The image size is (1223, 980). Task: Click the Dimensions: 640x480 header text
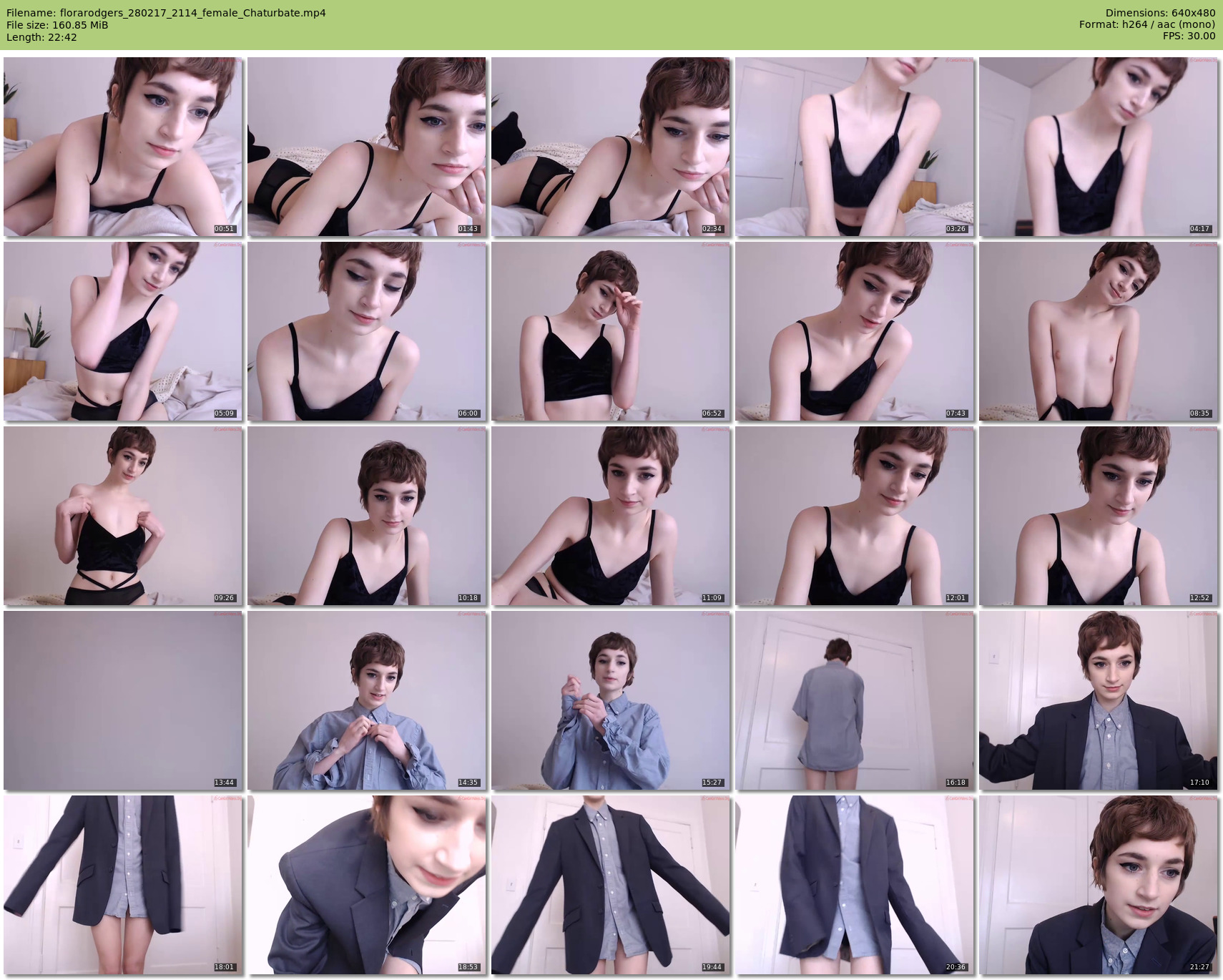click(x=1160, y=13)
